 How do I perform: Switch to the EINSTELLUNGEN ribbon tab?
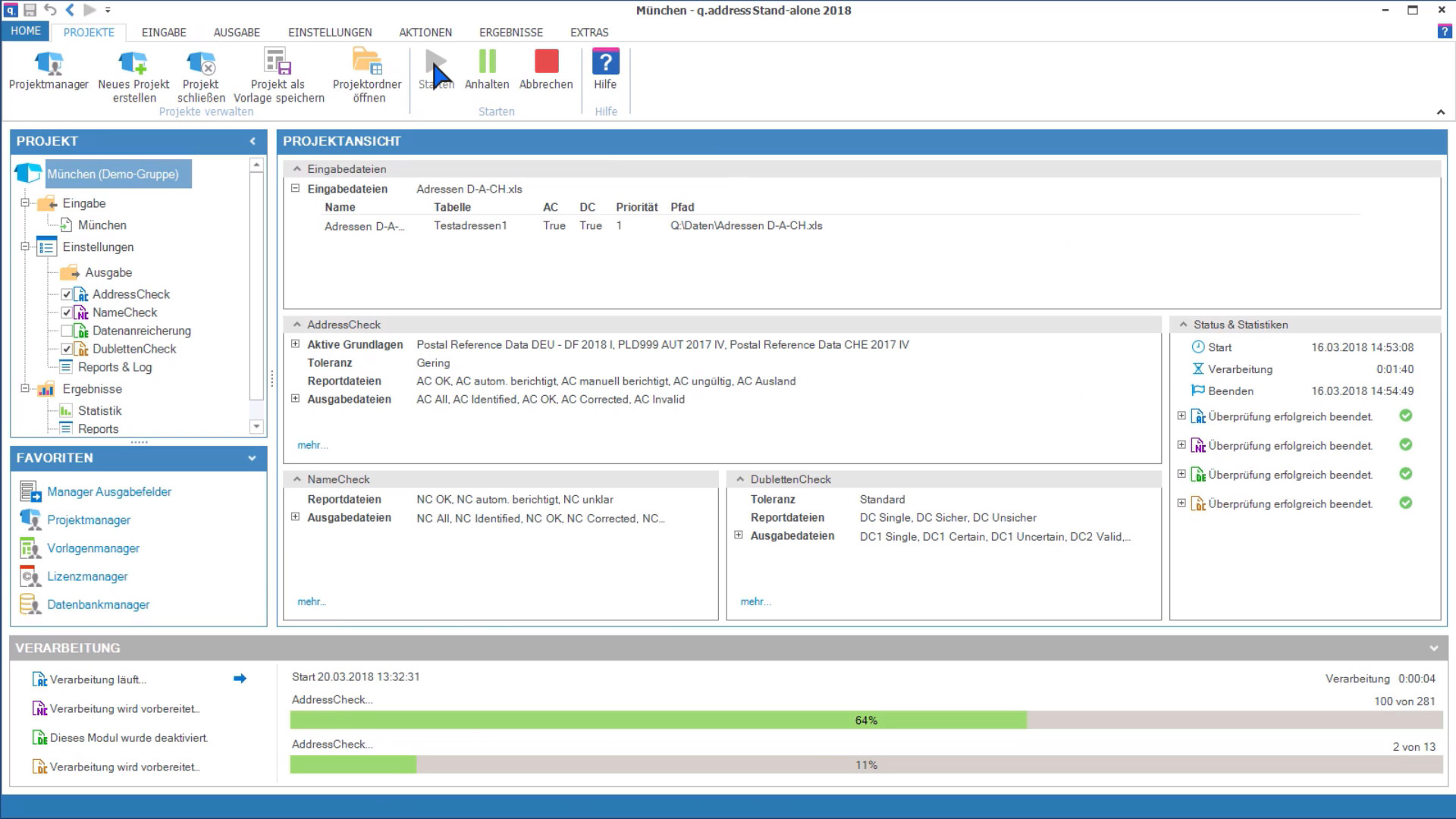point(330,33)
